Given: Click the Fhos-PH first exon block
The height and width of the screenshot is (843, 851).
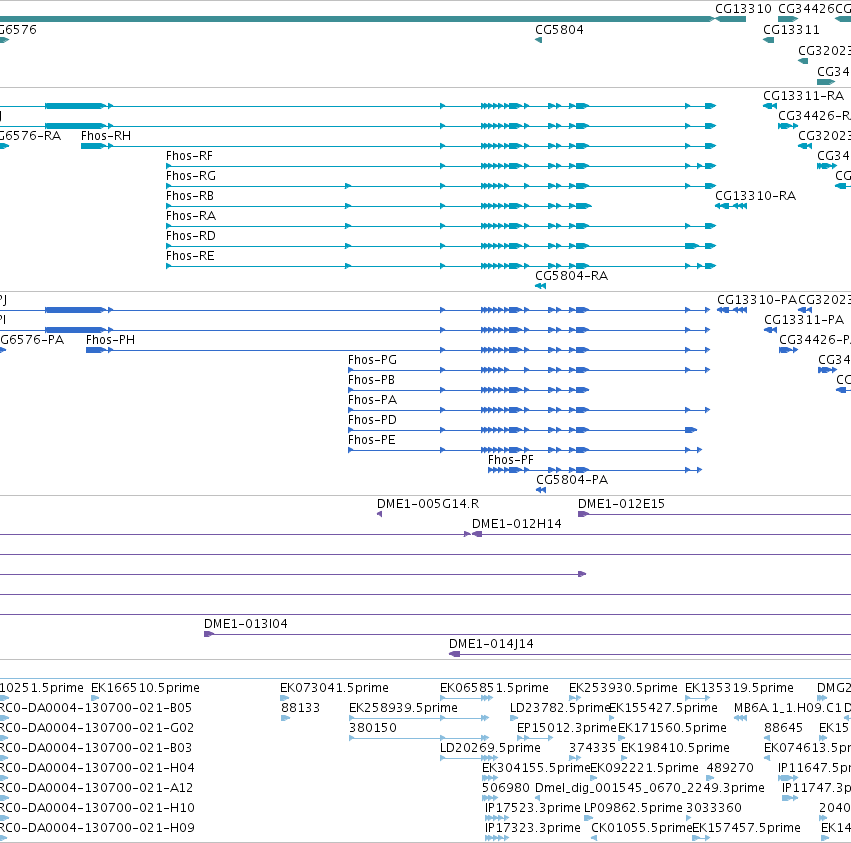Looking at the screenshot, I should (95, 350).
